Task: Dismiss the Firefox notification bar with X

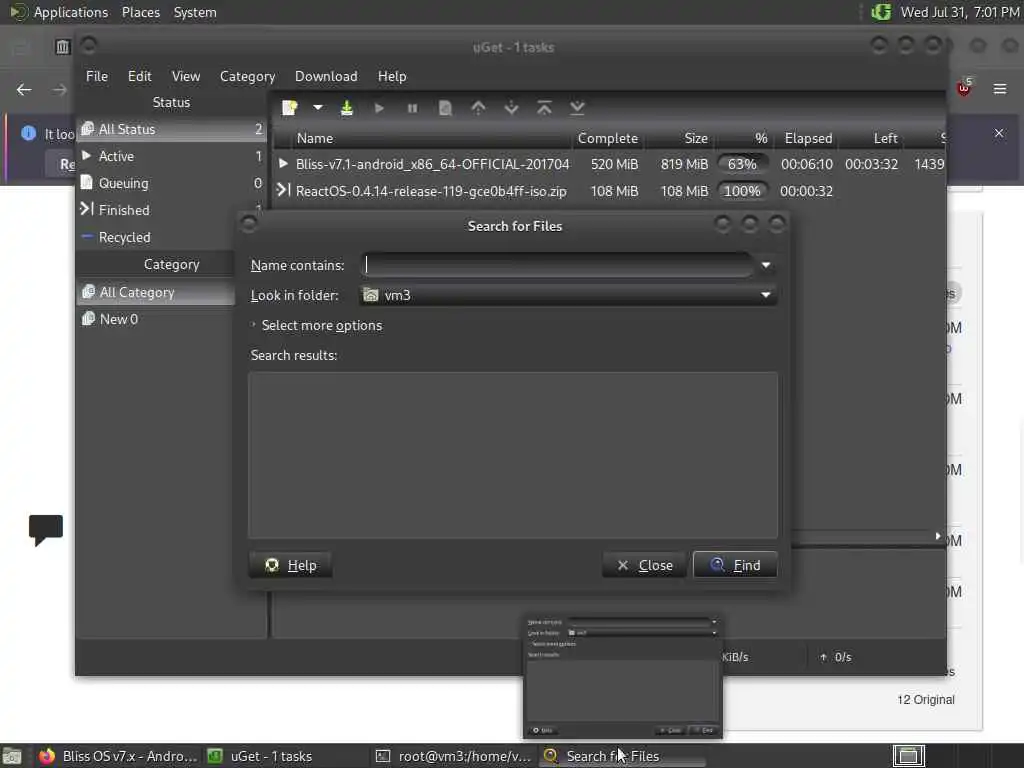Action: click(999, 133)
